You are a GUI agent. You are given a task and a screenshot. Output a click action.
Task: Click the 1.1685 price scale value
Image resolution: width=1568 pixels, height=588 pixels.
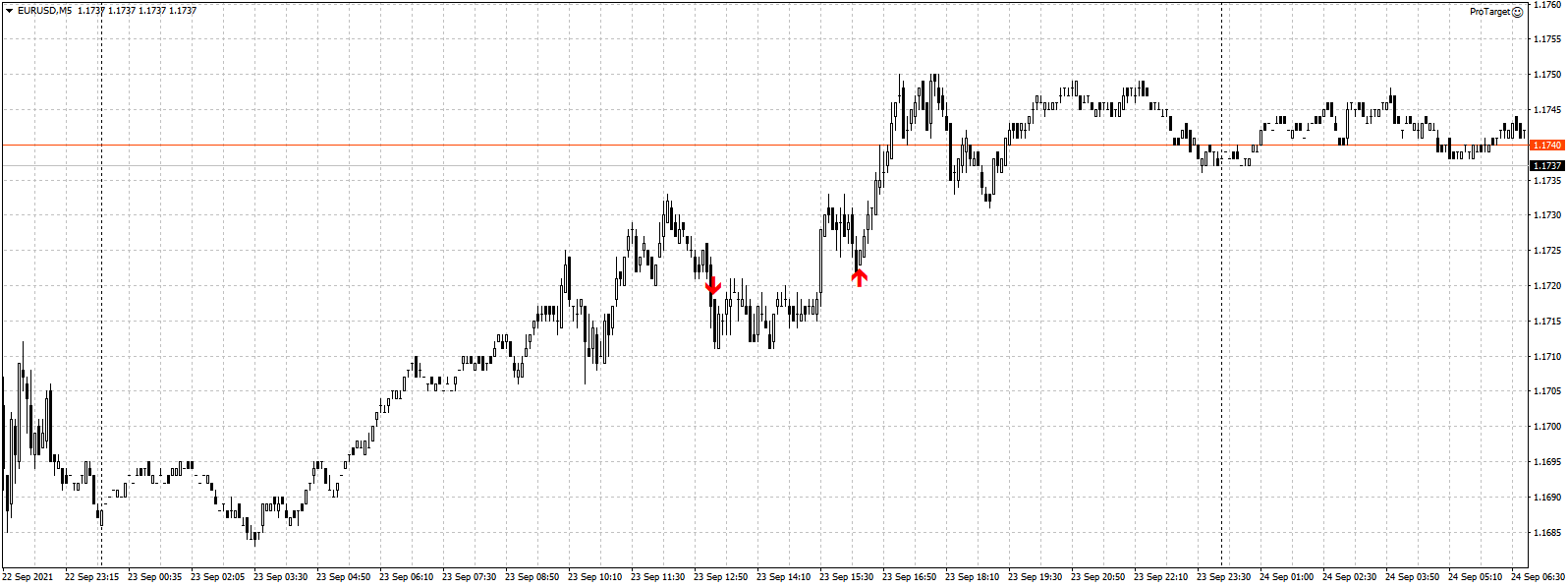tap(1547, 533)
